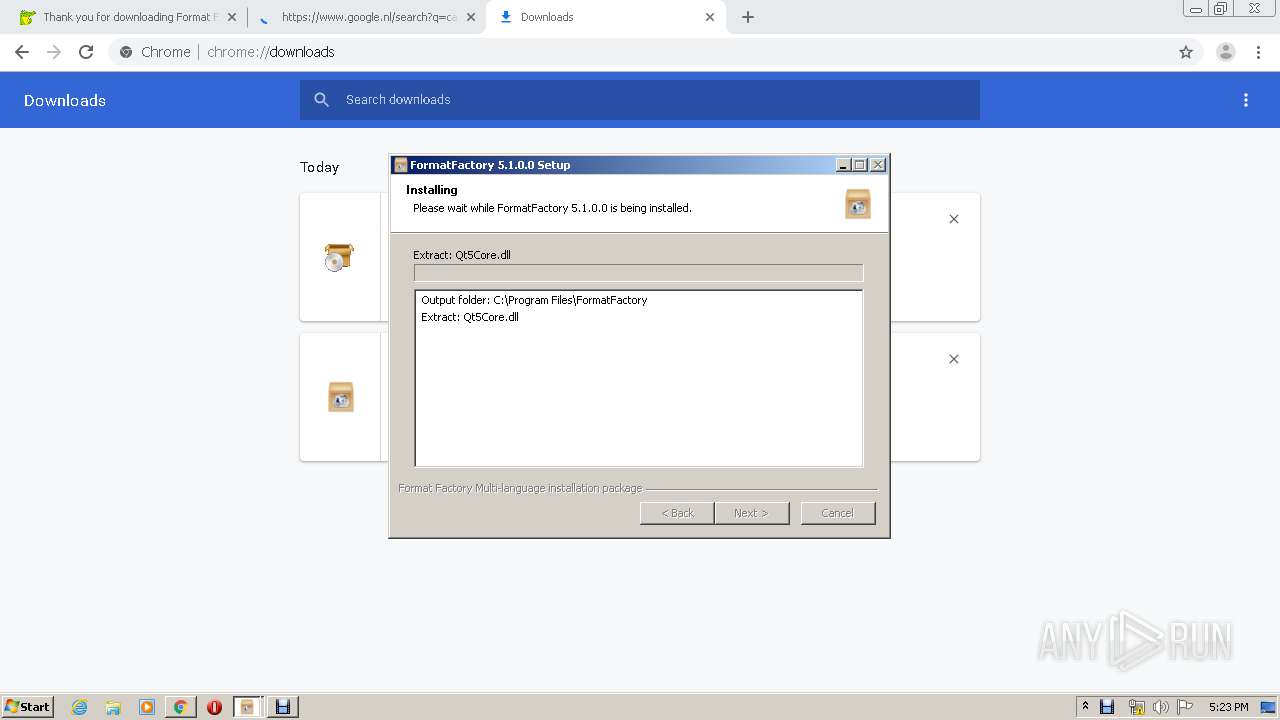This screenshot has height=720, width=1280.
Task: Click the Downloads page title
Action: pos(65,100)
